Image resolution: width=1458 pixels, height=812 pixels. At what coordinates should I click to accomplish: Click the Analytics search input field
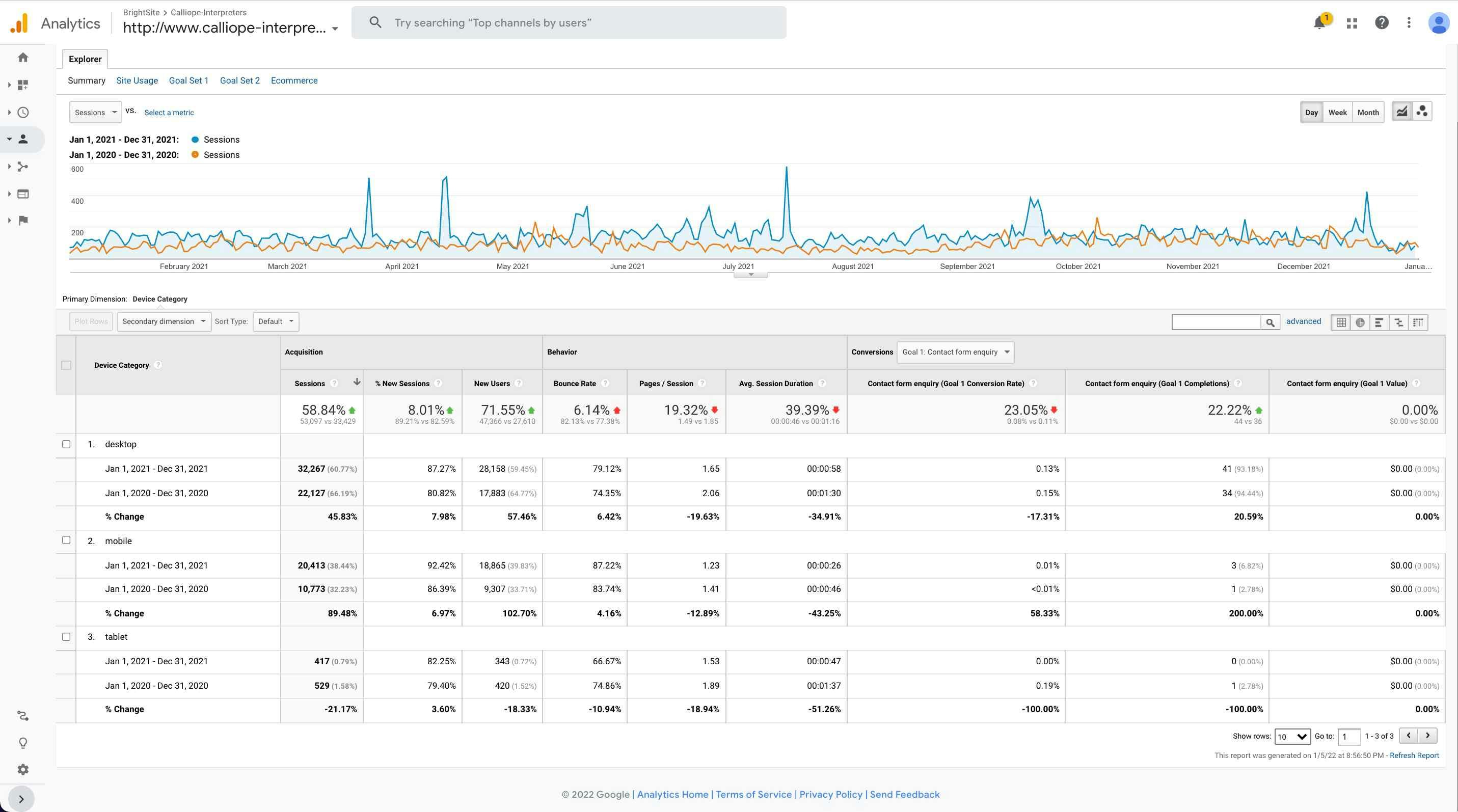tap(568, 22)
